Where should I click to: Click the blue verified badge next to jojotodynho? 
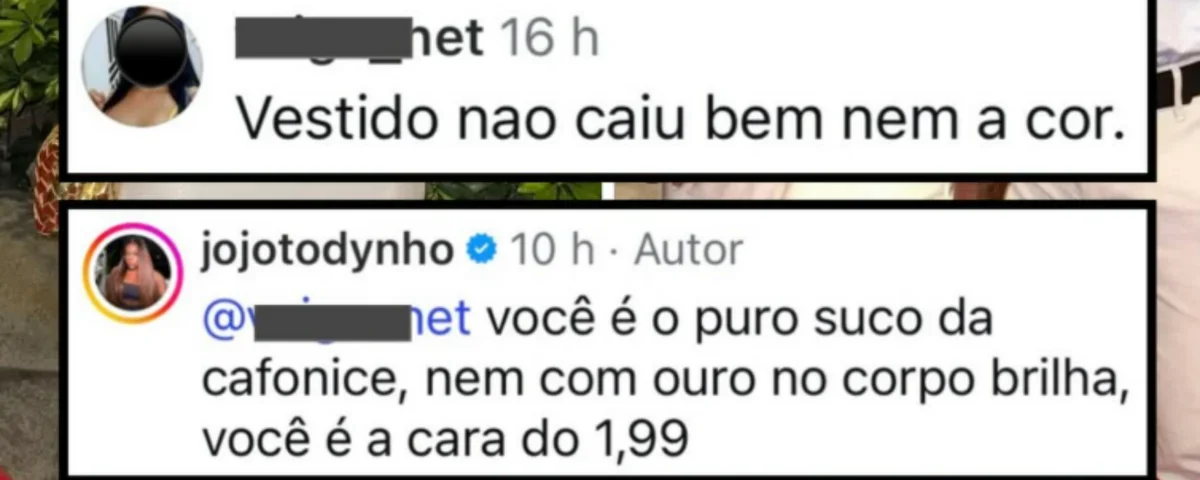click(482, 250)
